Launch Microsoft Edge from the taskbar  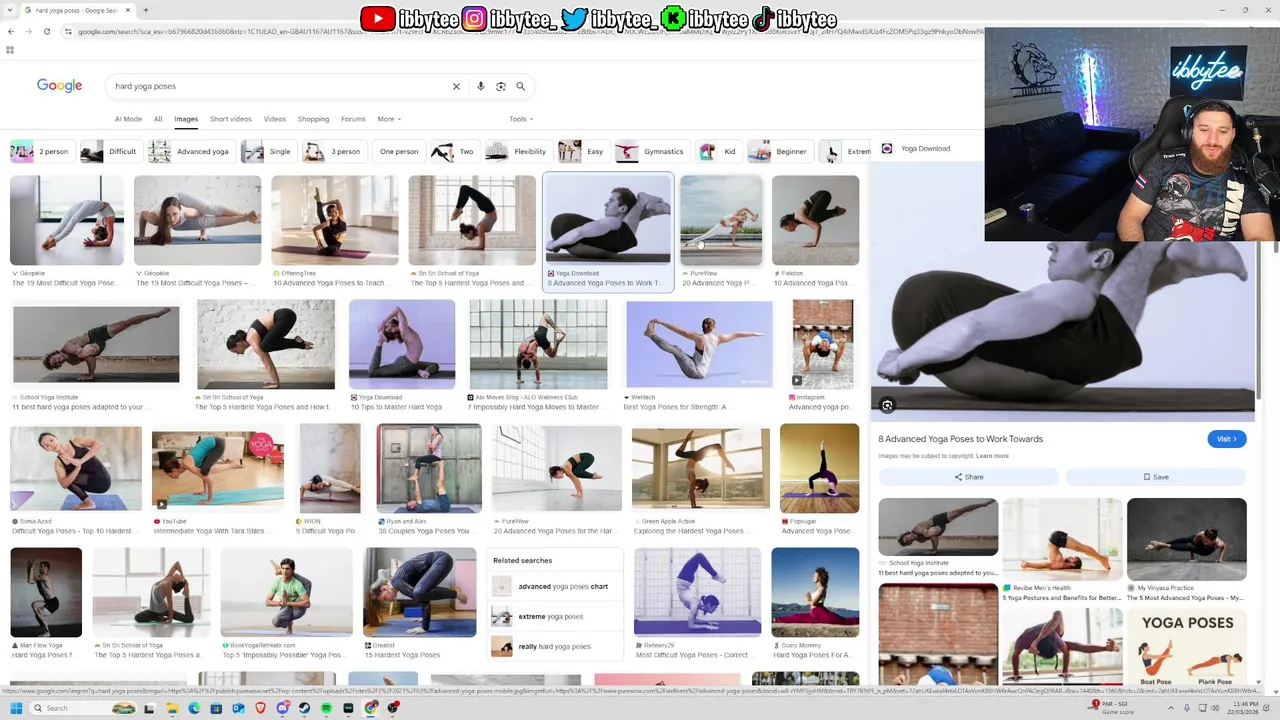tap(194, 708)
